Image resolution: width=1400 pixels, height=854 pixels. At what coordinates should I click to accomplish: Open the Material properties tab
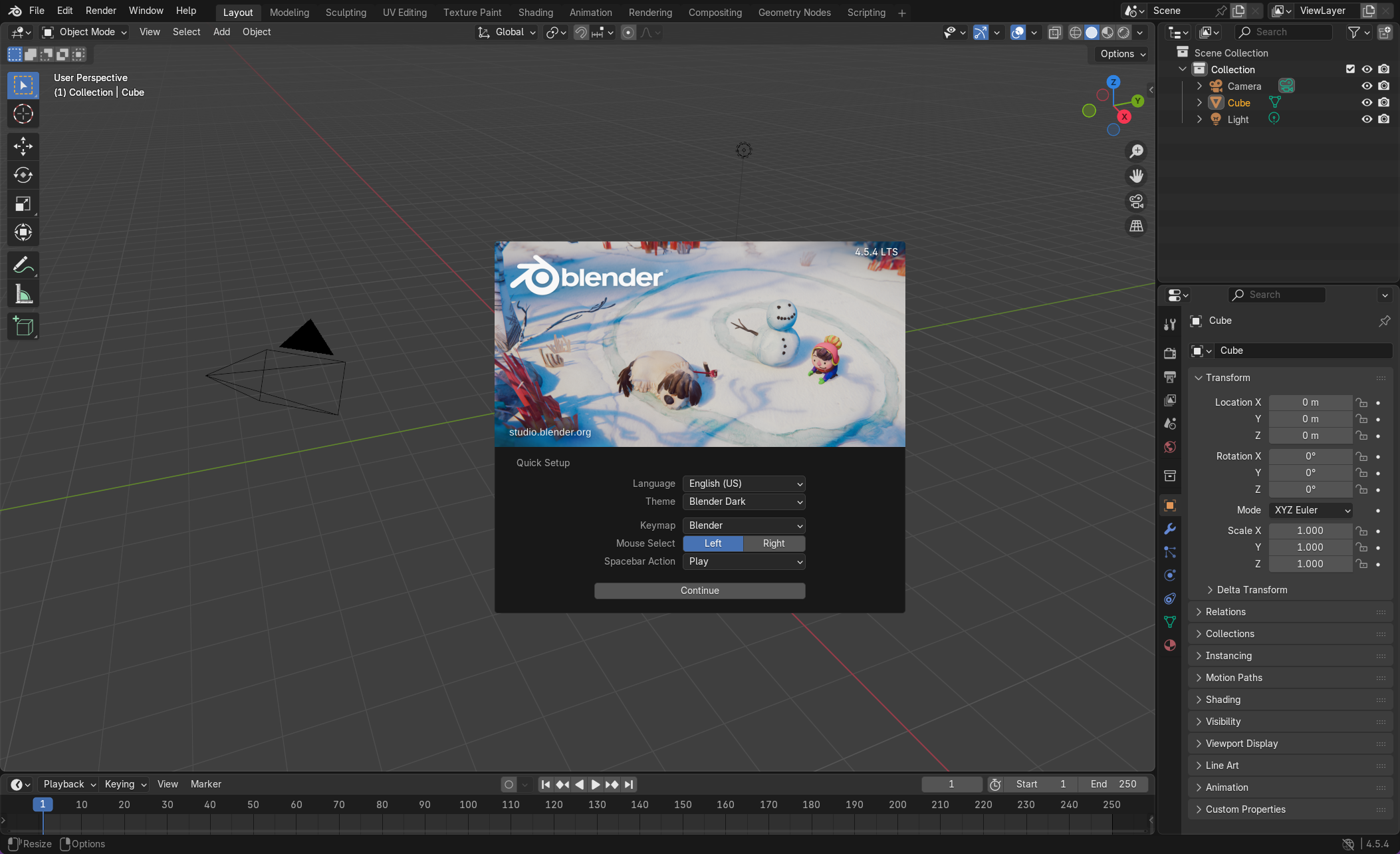click(1170, 645)
